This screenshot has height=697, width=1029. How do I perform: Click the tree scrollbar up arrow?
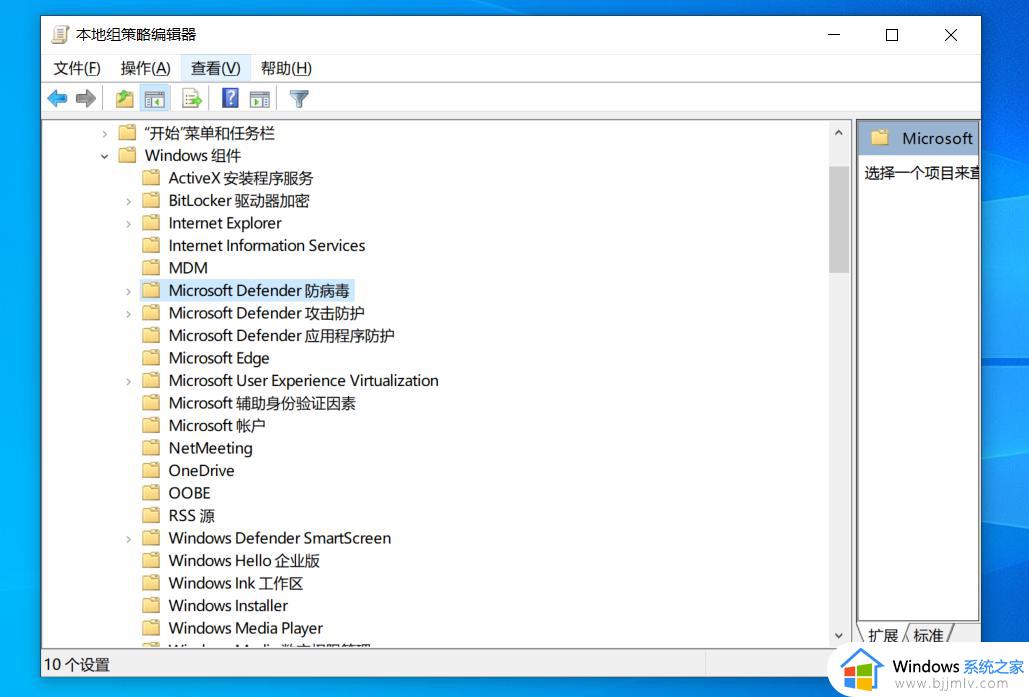point(839,133)
